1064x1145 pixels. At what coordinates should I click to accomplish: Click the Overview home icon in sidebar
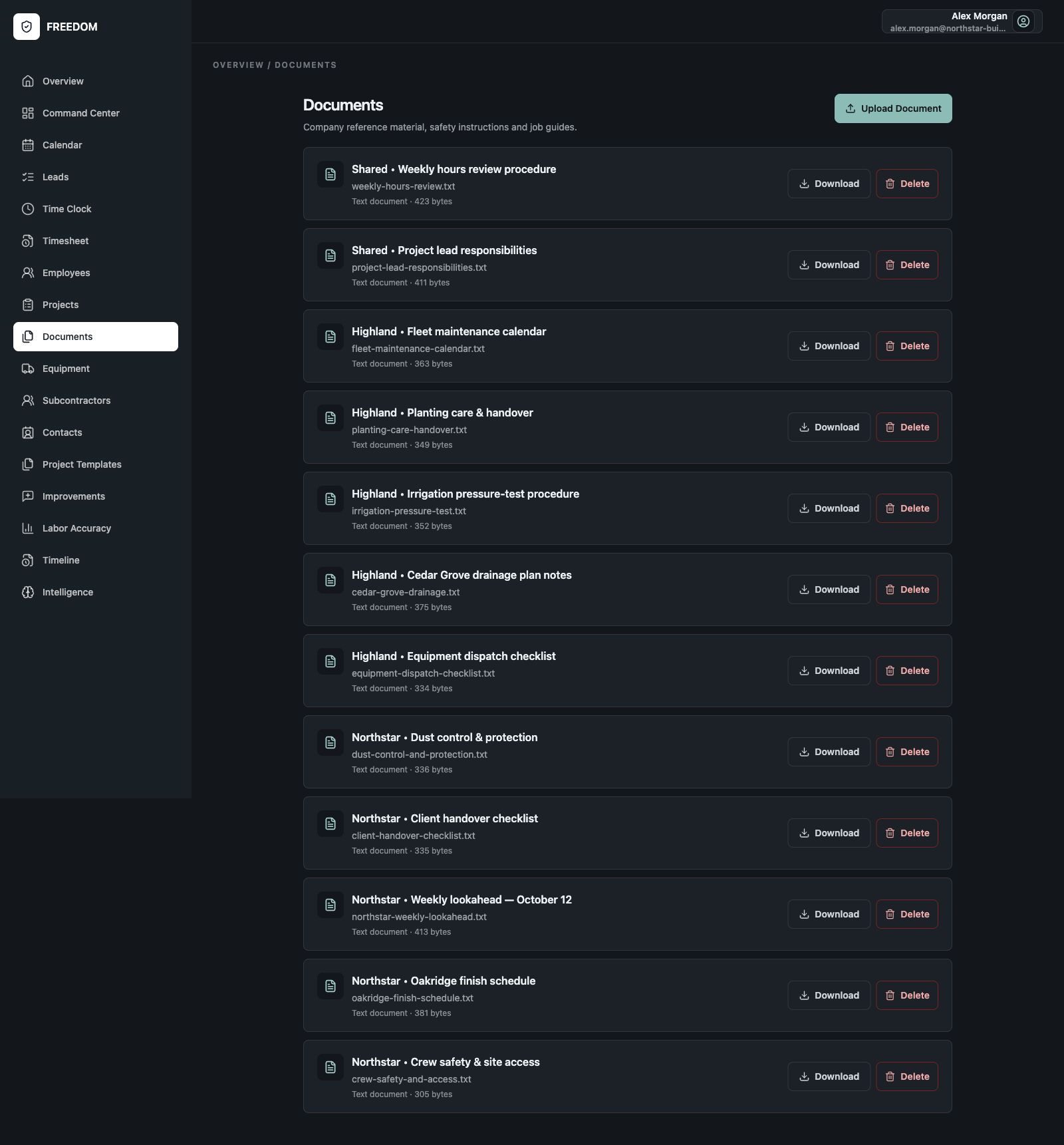pos(28,81)
